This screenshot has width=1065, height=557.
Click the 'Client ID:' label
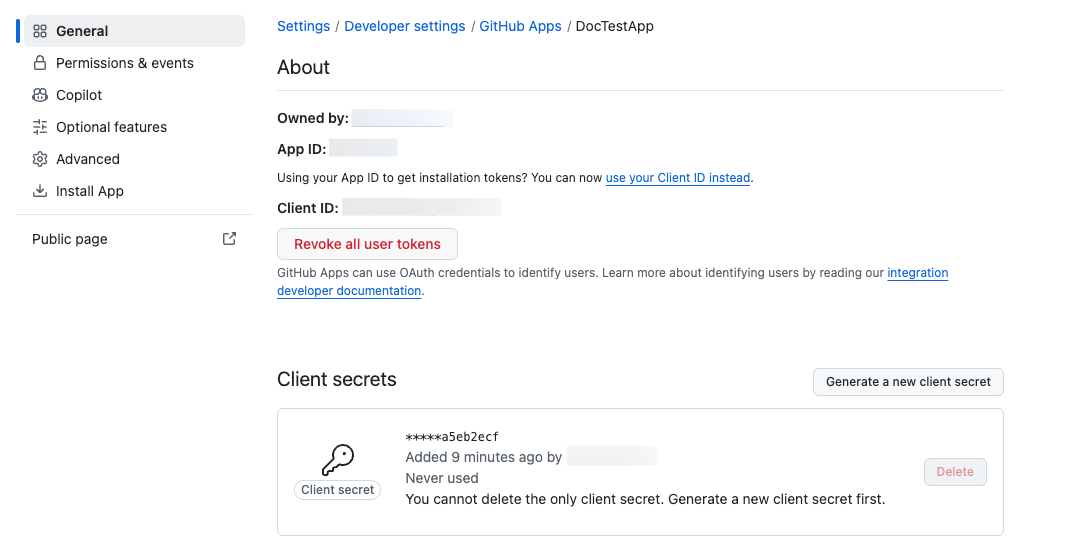pos(308,208)
